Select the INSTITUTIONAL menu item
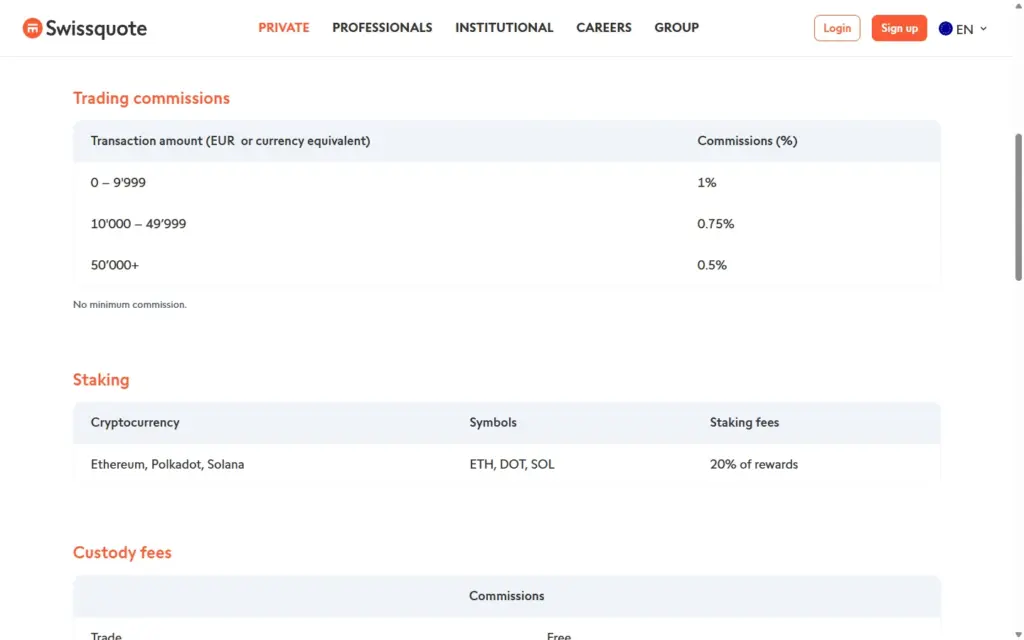Viewport: 1024px width, 640px height. (x=504, y=27)
